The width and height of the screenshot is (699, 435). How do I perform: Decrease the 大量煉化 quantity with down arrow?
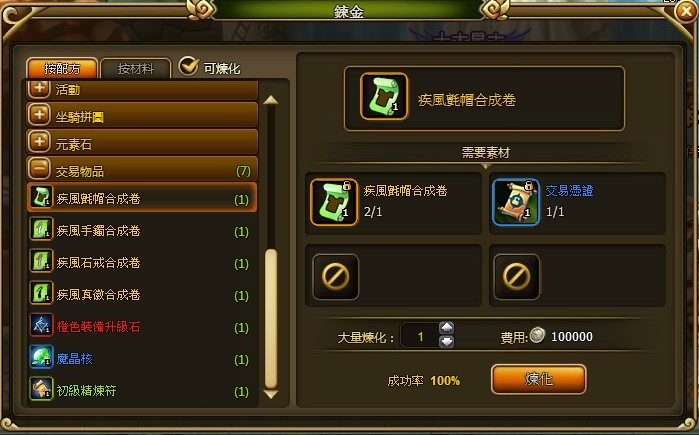(x=447, y=342)
